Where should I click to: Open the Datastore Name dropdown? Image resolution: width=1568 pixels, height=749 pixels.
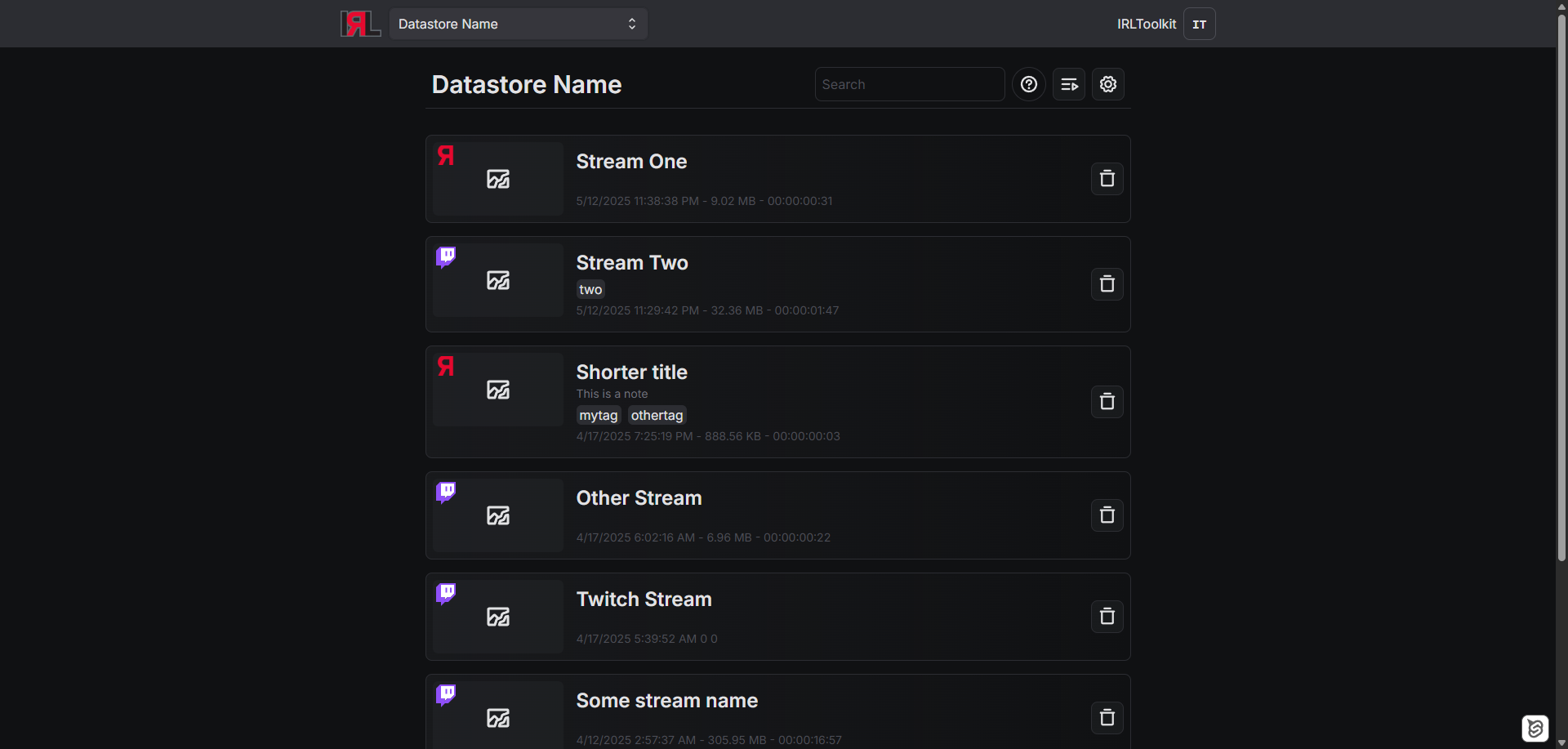click(x=518, y=24)
